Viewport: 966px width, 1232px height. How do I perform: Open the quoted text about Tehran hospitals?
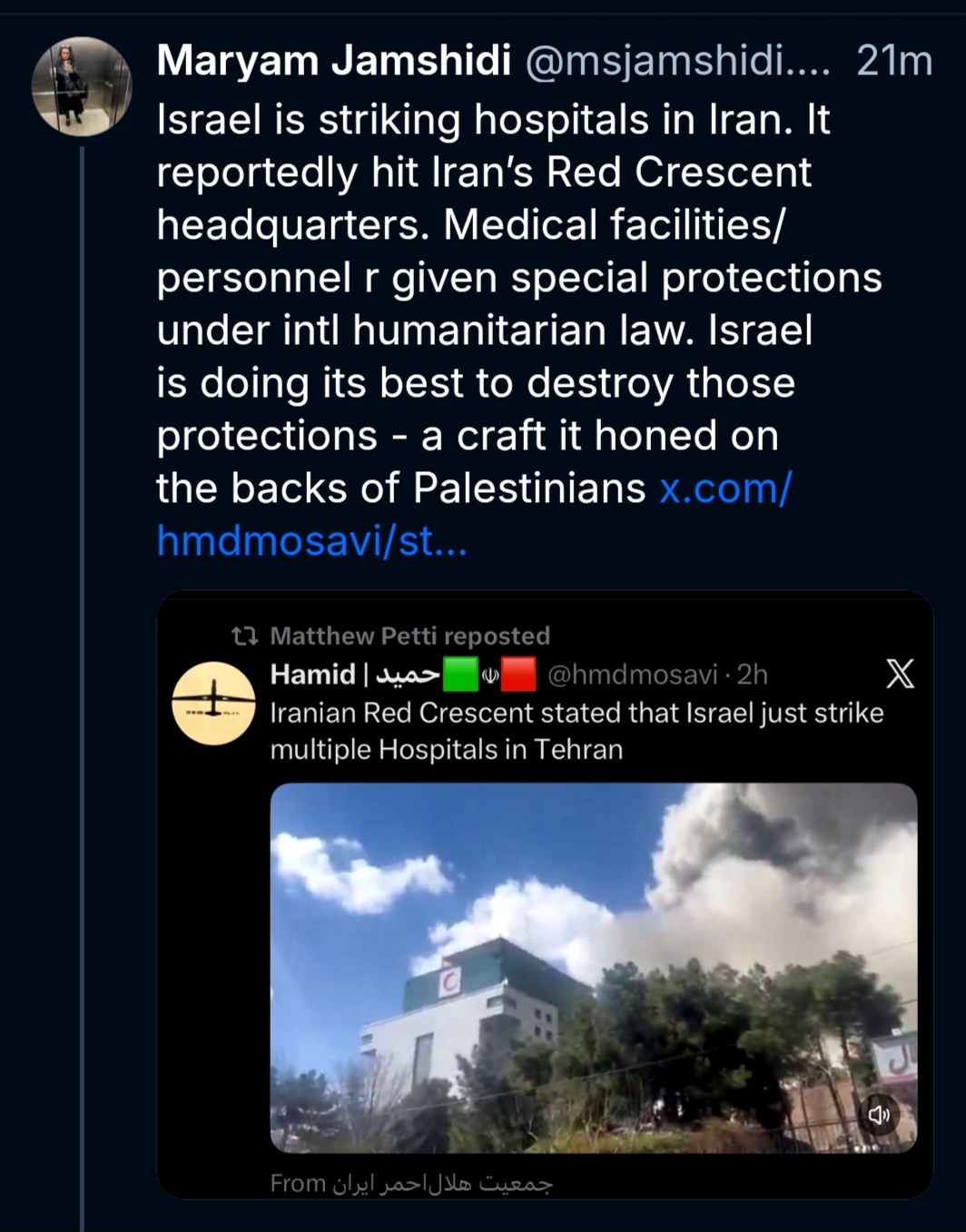click(x=576, y=731)
